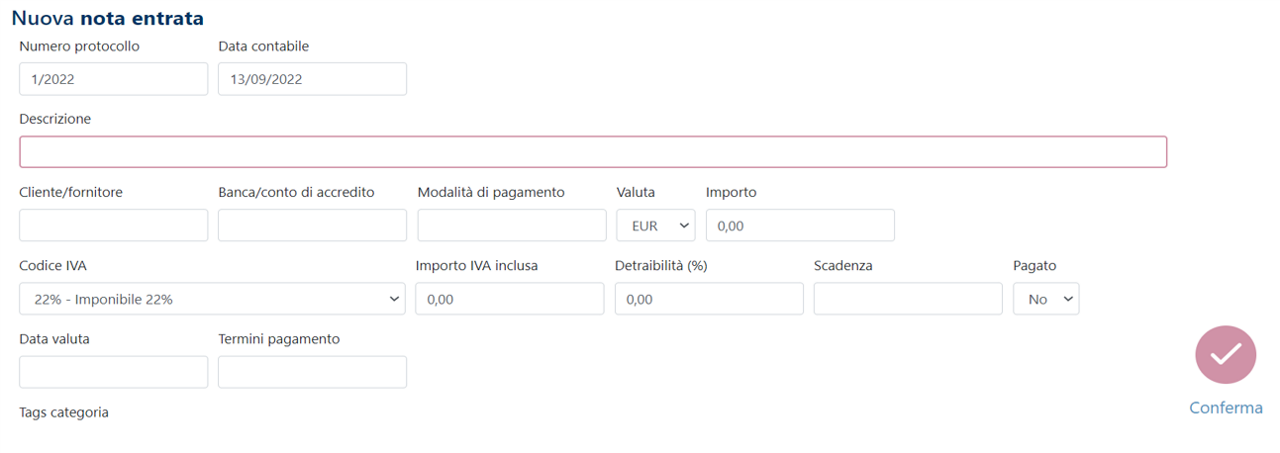Select the Scadenza date field

click(907, 299)
